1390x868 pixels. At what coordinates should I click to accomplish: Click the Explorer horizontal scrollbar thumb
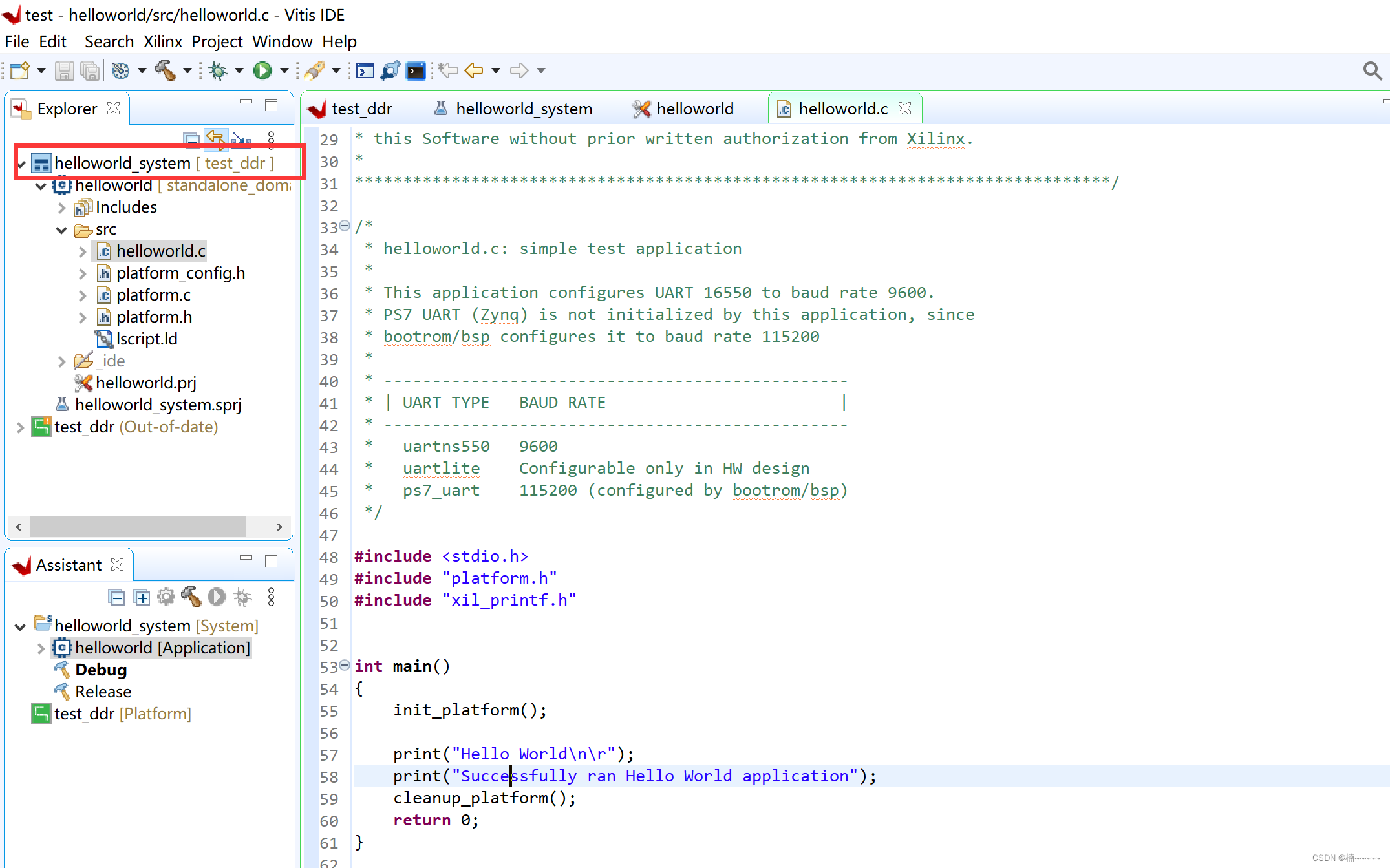click(x=137, y=527)
